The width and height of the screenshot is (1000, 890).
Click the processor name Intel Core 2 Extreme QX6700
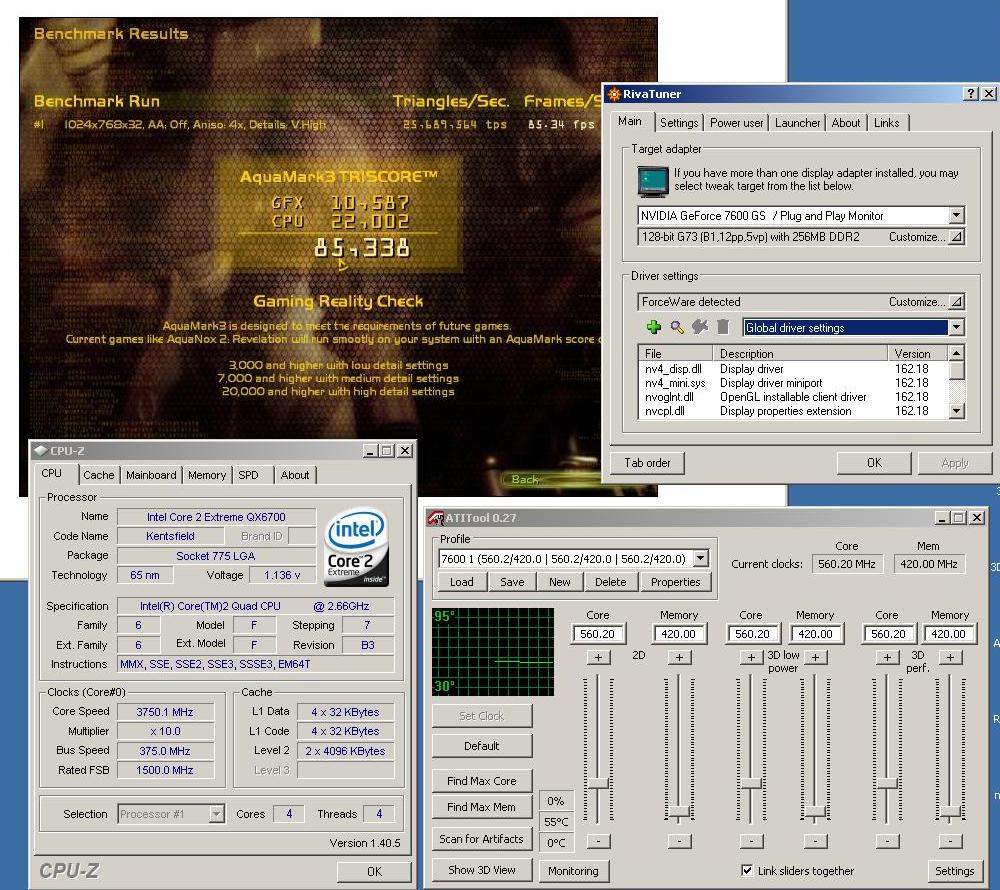point(216,517)
